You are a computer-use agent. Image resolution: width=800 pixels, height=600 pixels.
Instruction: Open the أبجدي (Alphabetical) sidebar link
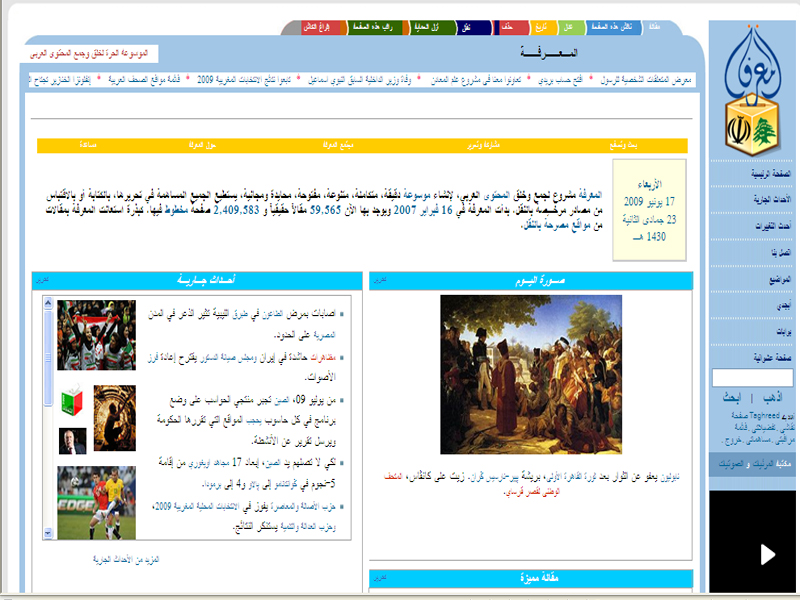coord(784,306)
